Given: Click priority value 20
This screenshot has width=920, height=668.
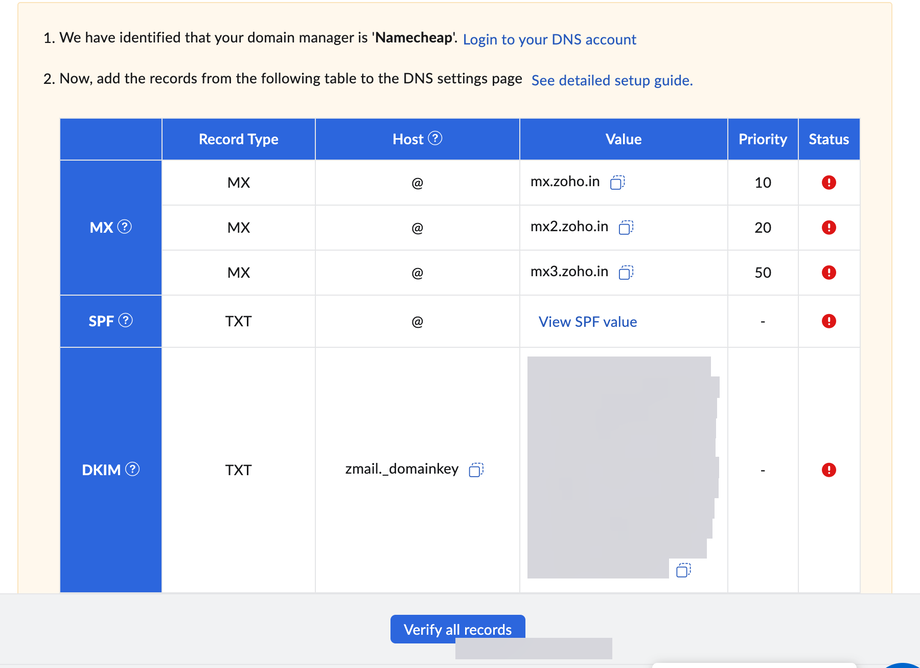Looking at the screenshot, I should (x=763, y=228).
